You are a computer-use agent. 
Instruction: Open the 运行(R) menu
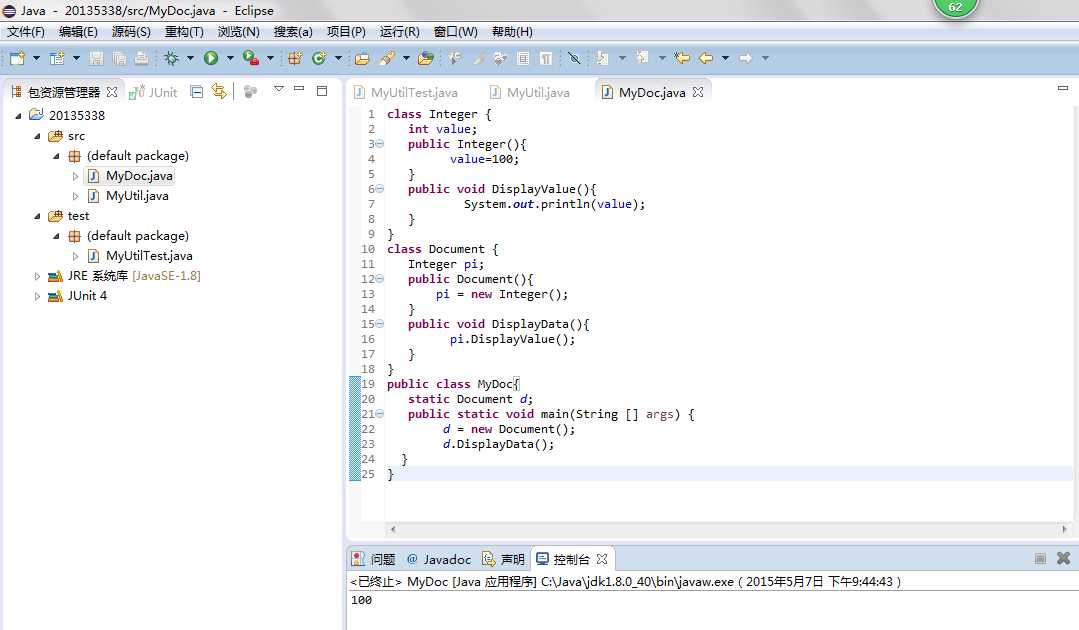pos(399,32)
